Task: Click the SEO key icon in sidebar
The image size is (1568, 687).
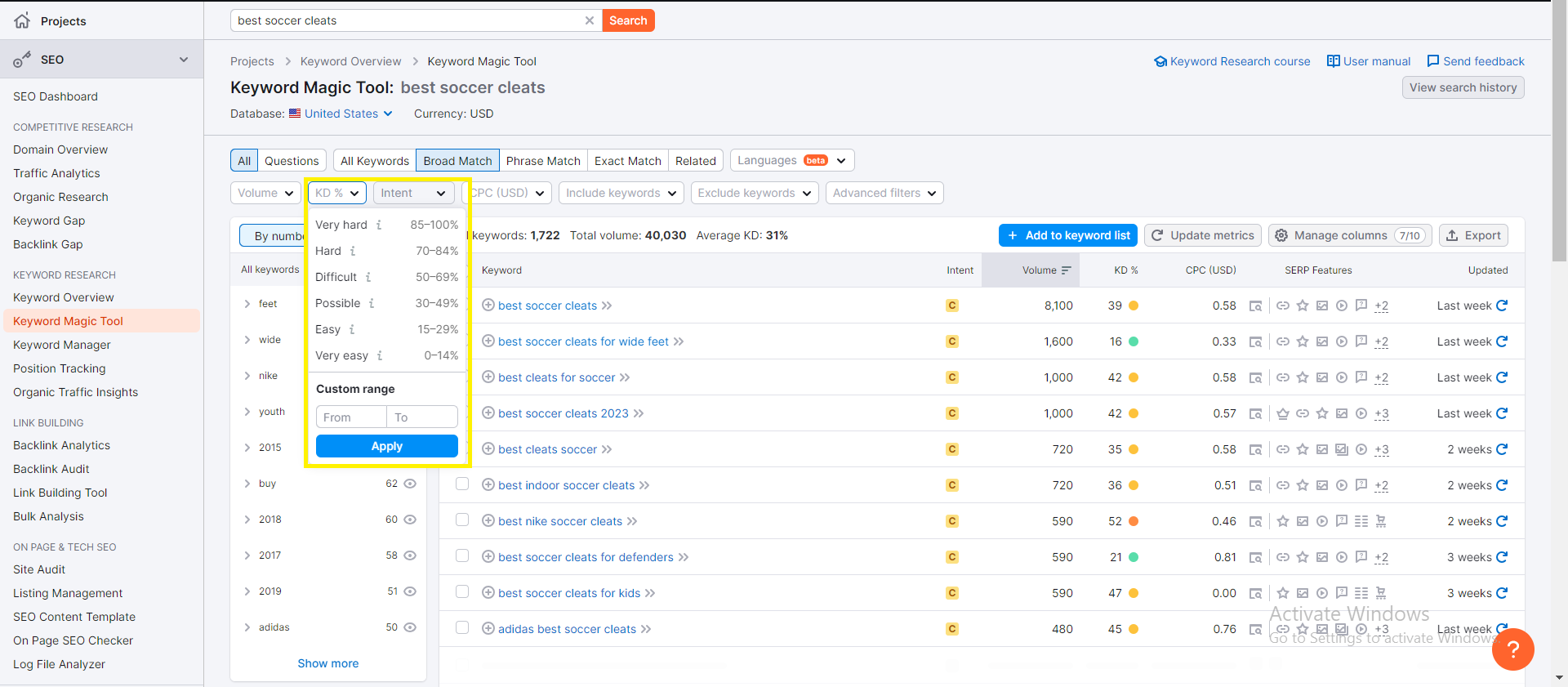Action: click(x=22, y=60)
